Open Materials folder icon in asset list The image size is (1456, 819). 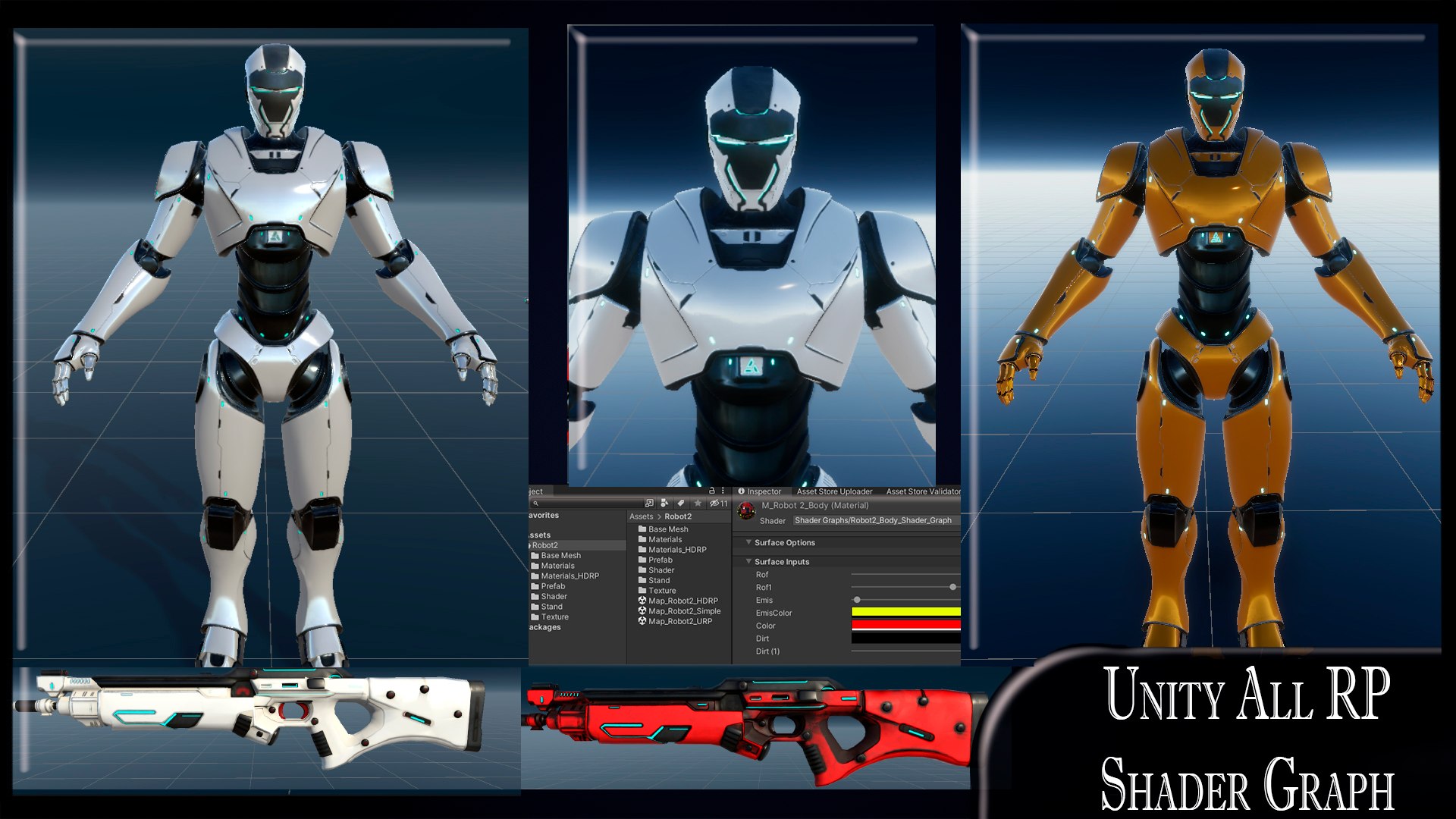pyautogui.click(x=642, y=540)
